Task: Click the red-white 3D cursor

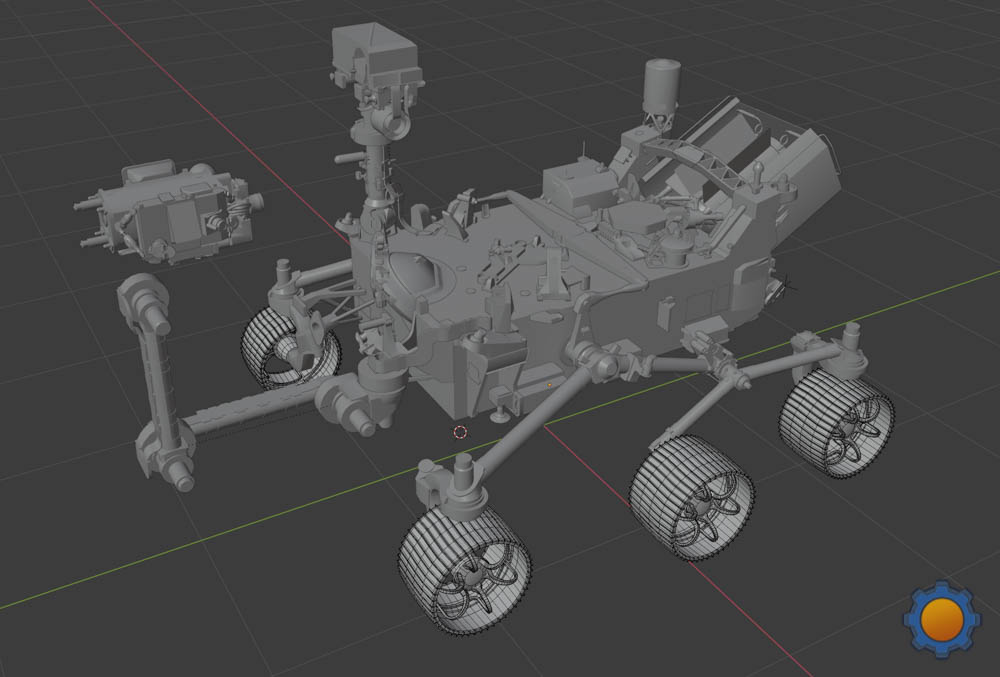Action: 460,432
